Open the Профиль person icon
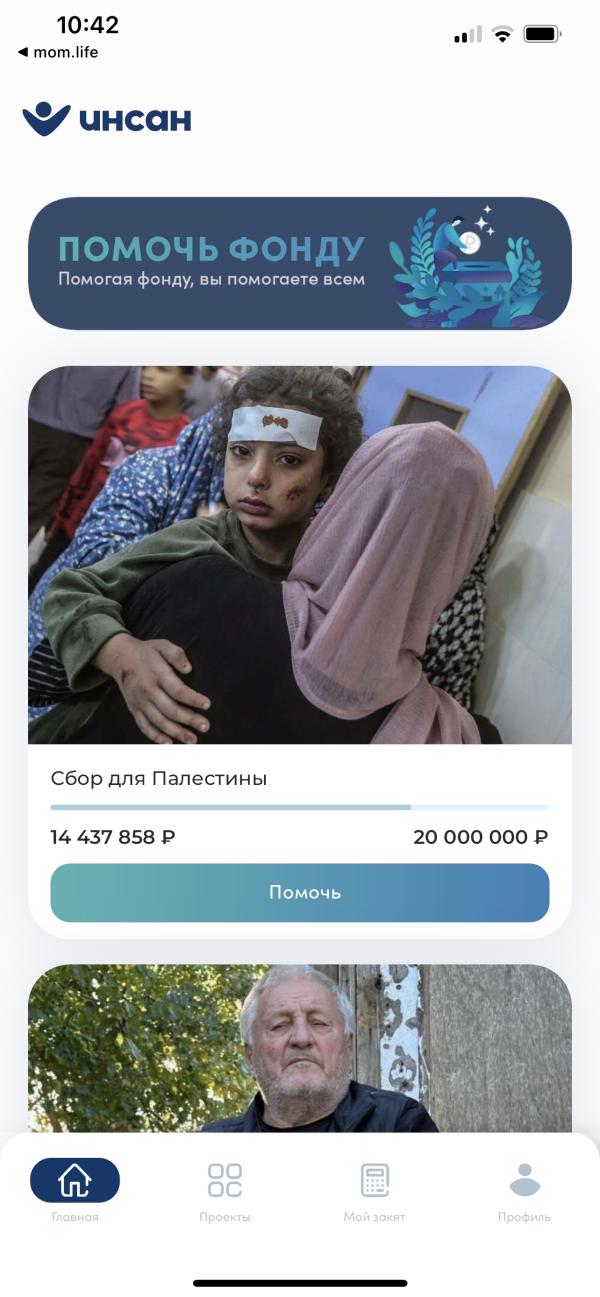Screen dimensions: 600x1297 (x=525, y=1180)
